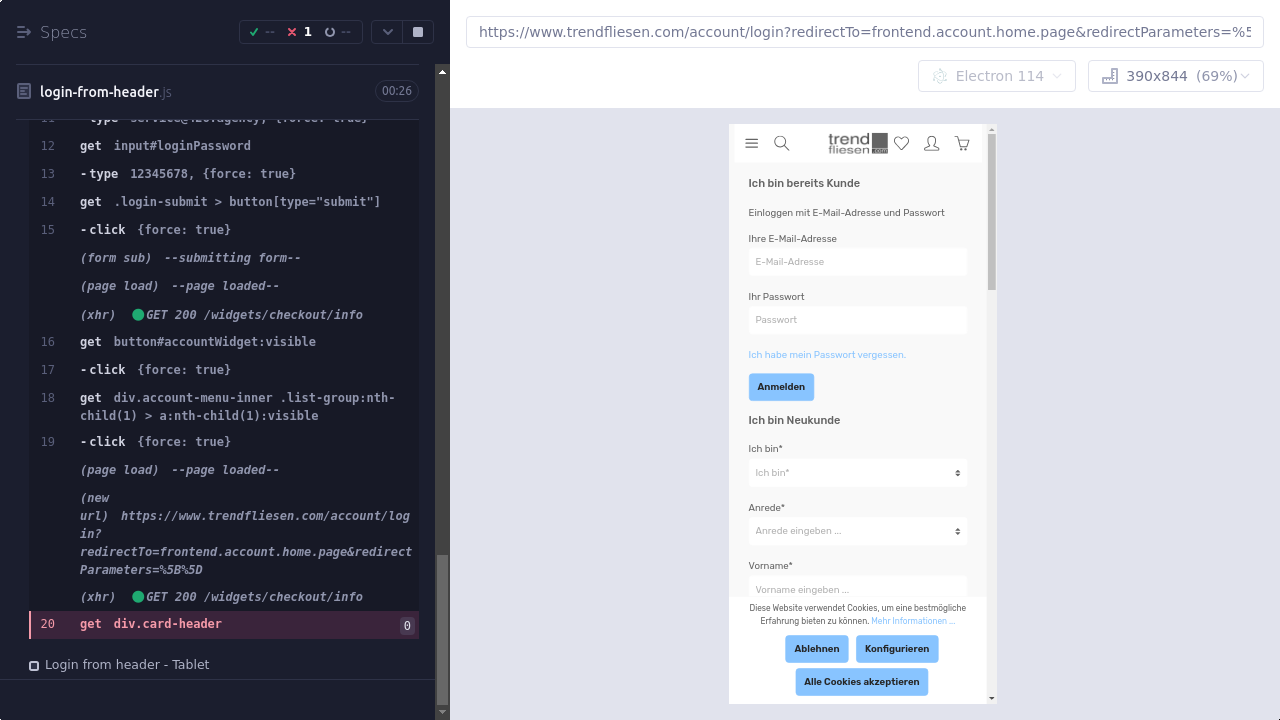The height and width of the screenshot is (720, 1280).
Task: Toggle the Login from header - Tablet test
Action: click(34, 665)
